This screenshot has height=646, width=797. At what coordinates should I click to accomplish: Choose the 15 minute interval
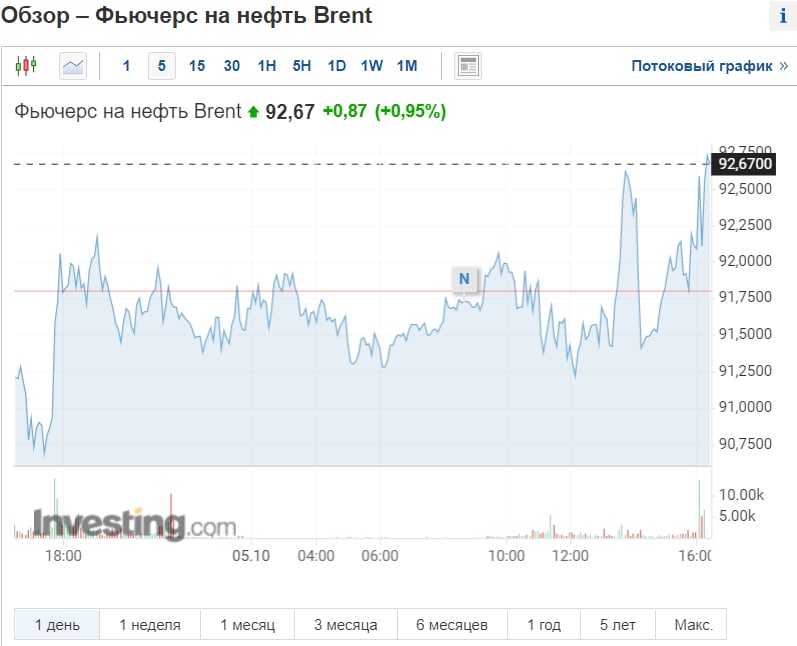click(197, 66)
